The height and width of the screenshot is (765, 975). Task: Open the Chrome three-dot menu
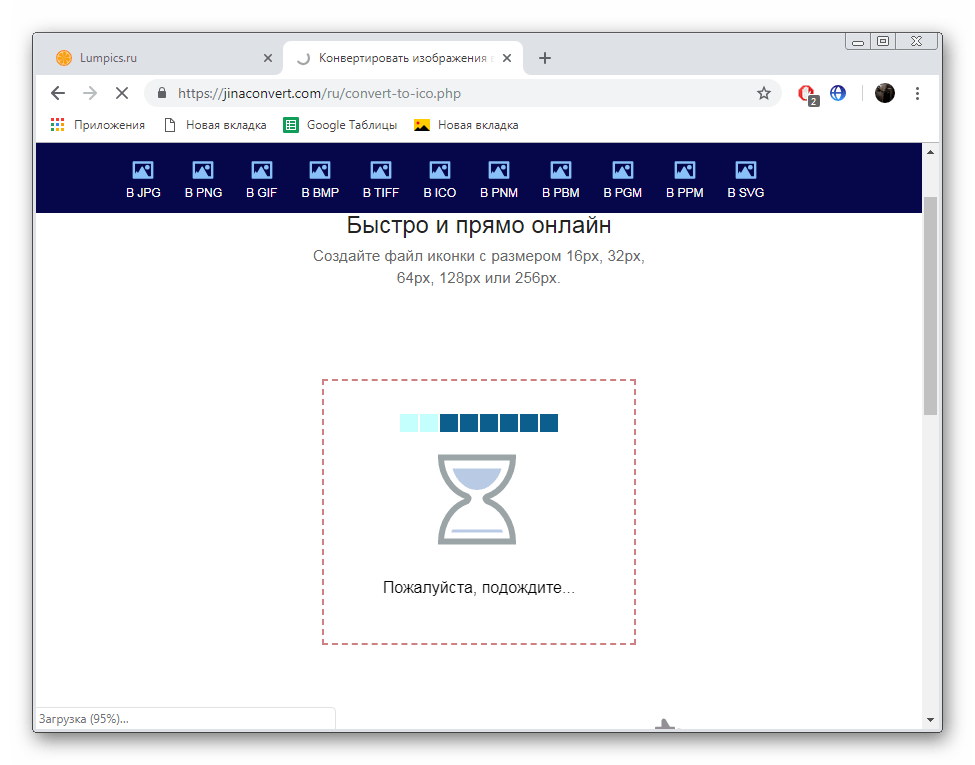(917, 93)
